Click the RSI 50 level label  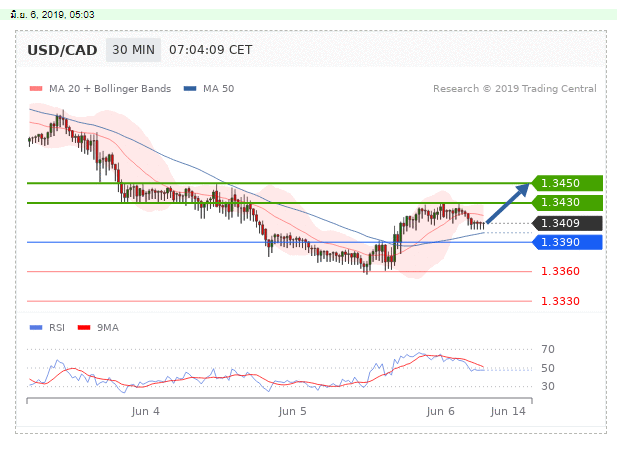[548, 368]
